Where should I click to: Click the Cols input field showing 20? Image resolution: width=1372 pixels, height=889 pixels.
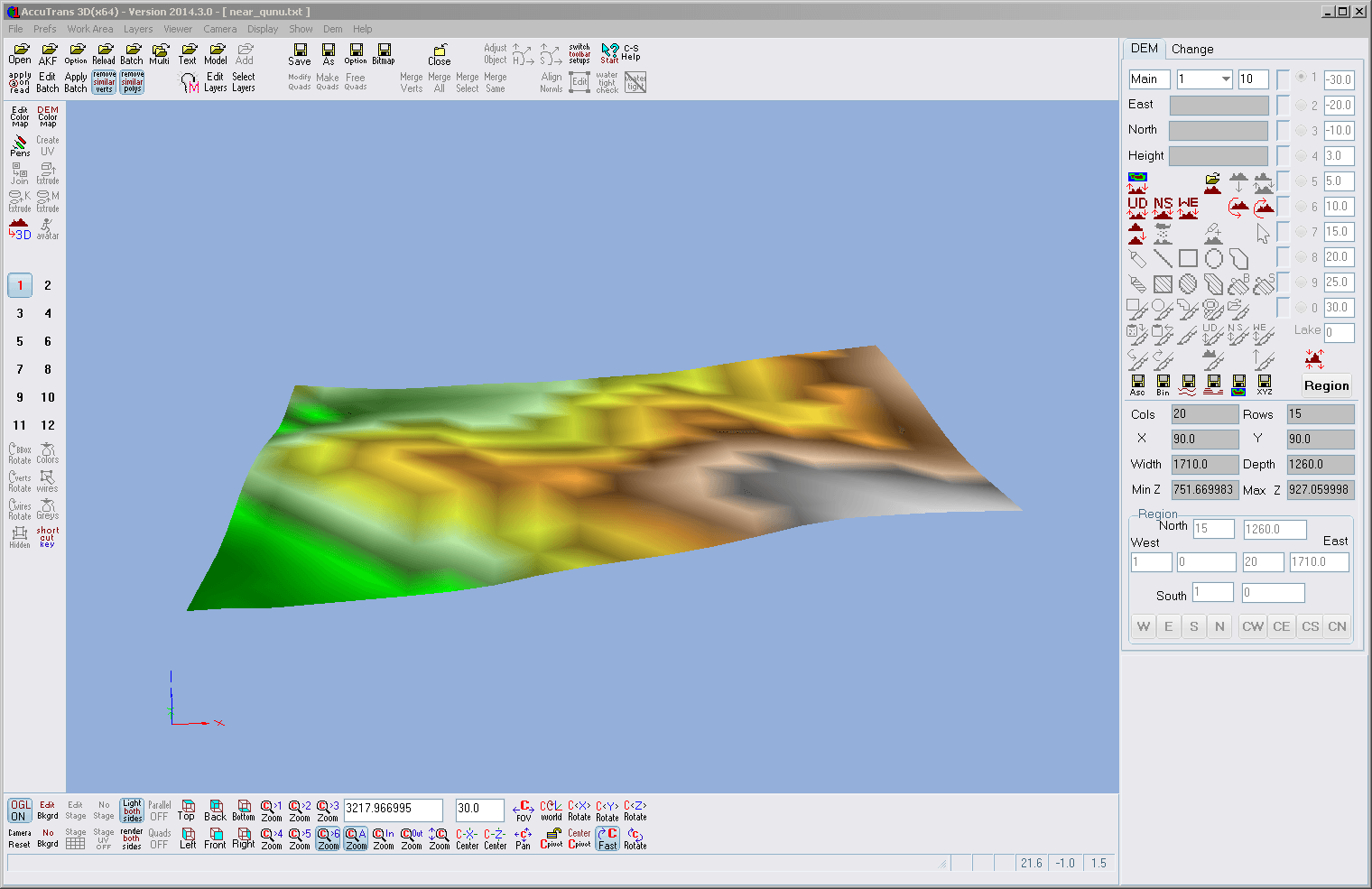pos(1204,413)
